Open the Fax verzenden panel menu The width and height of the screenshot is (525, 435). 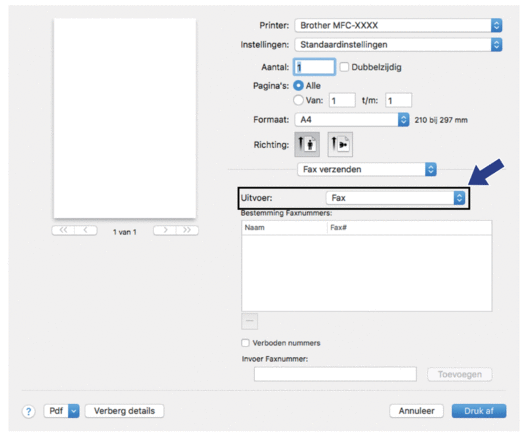367,169
